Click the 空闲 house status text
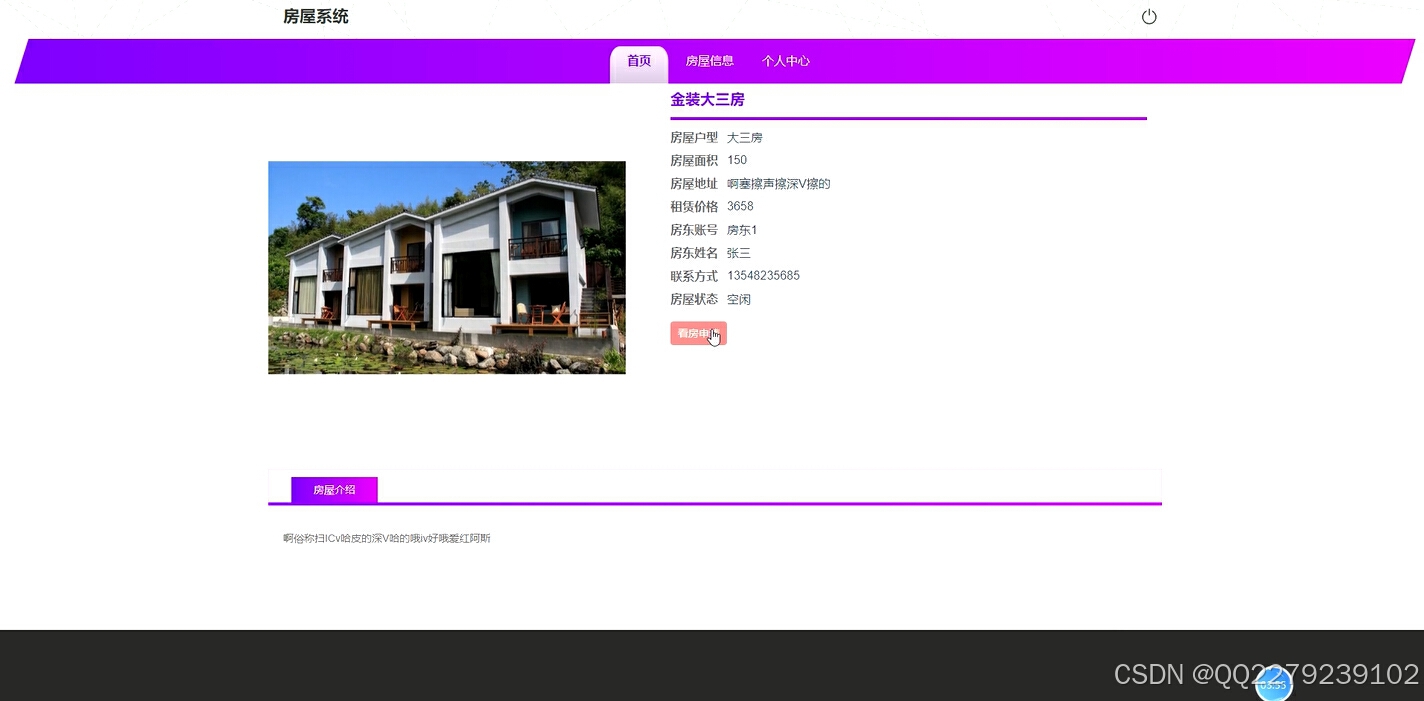This screenshot has width=1424, height=701. pyautogui.click(x=739, y=299)
